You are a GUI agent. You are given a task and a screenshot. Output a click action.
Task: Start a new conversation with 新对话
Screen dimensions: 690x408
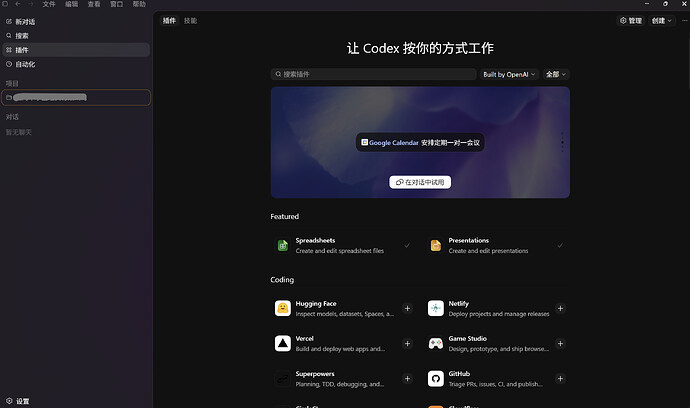click(76, 22)
